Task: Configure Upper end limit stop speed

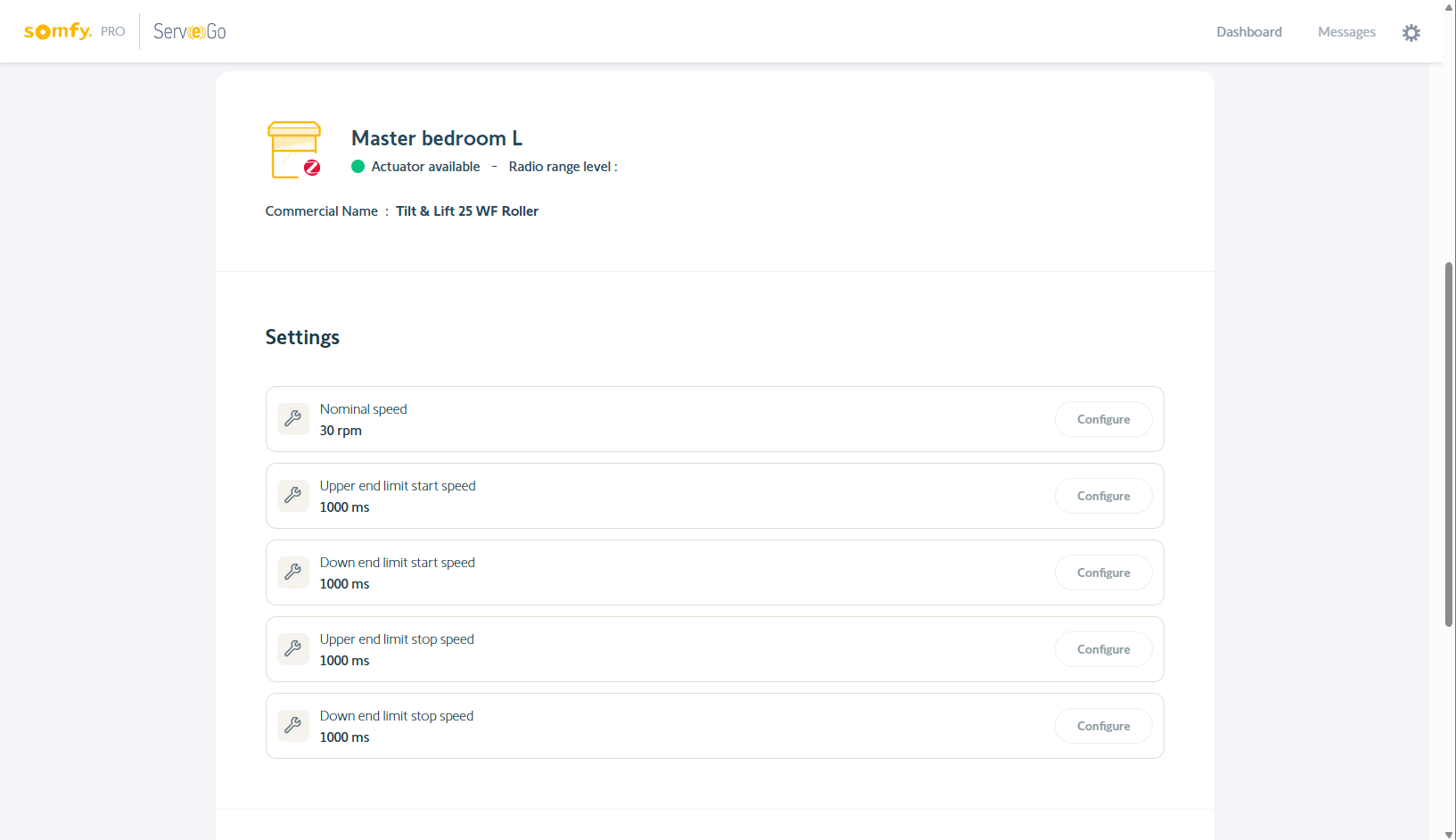Action: [x=1103, y=649]
